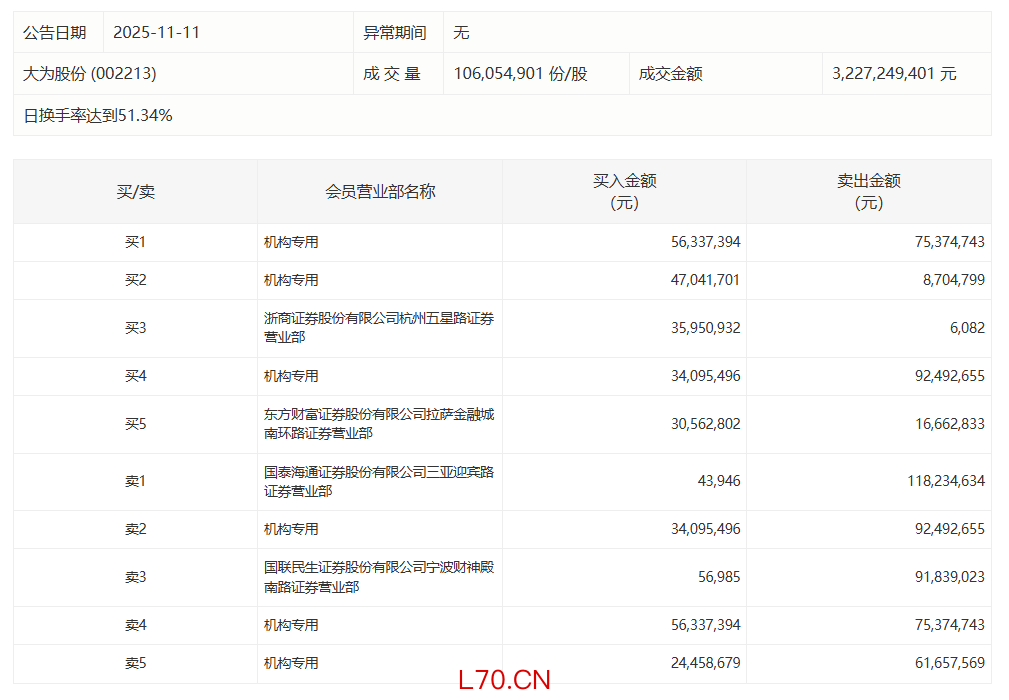Click the 日换手率达到51.34% reason text

coord(98,115)
